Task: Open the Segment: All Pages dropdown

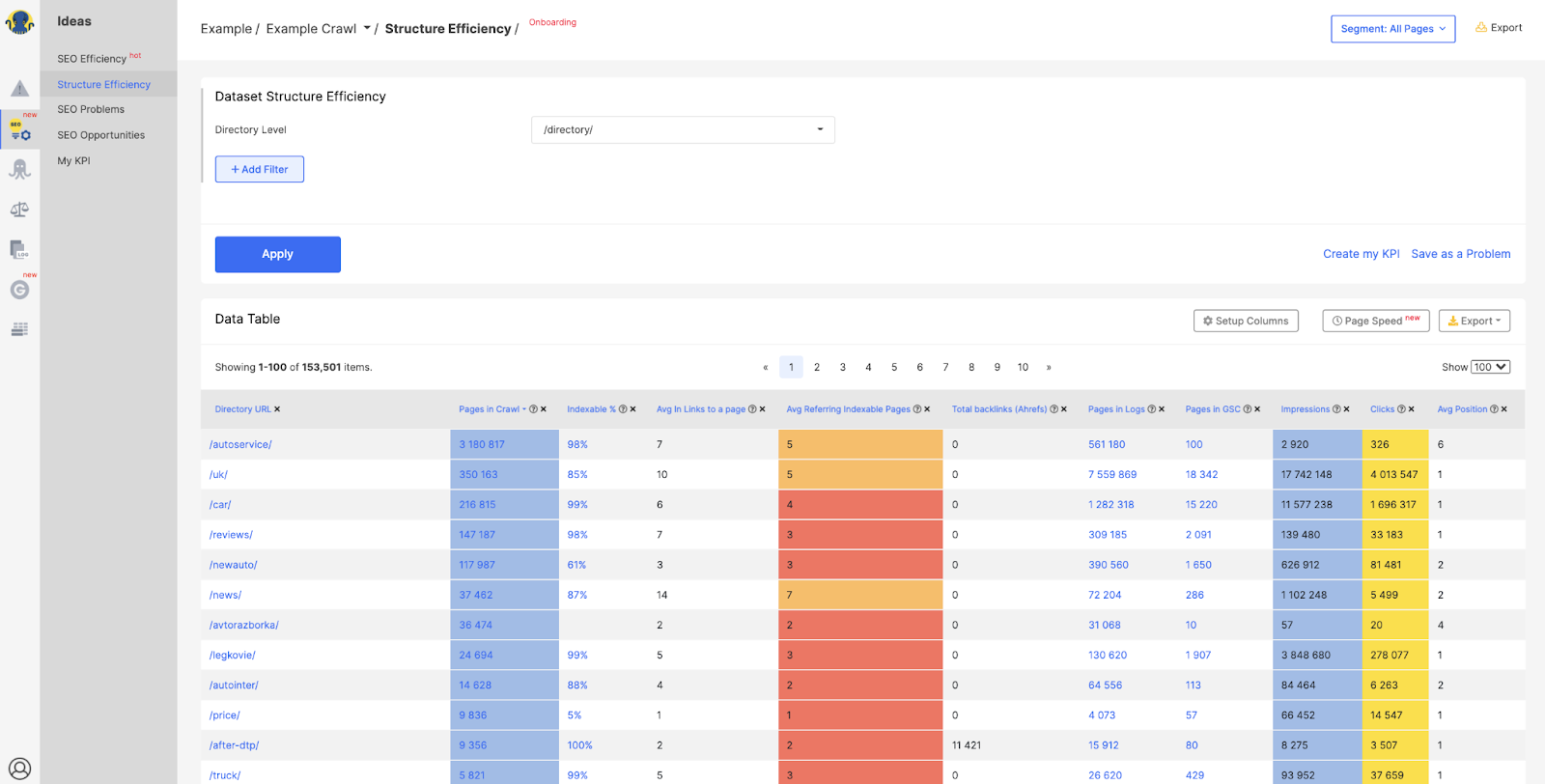Action: pos(1392,29)
